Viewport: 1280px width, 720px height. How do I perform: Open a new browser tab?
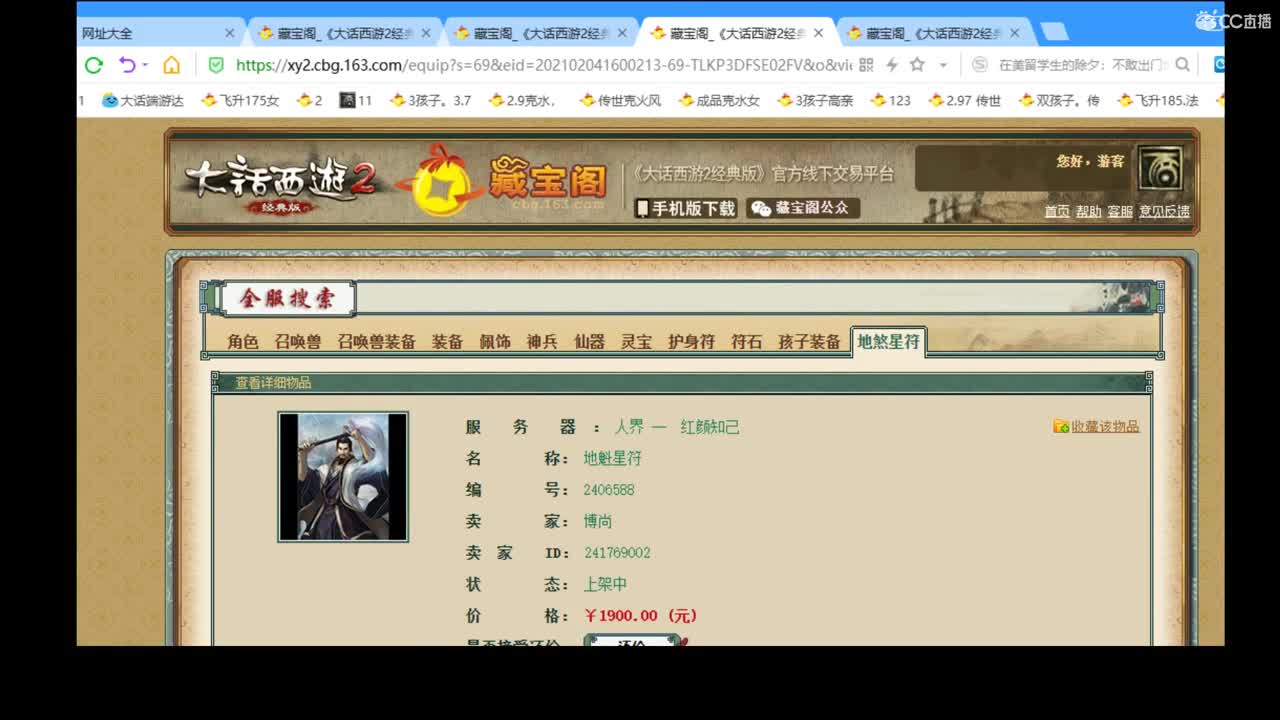[x=1053, y=33]
